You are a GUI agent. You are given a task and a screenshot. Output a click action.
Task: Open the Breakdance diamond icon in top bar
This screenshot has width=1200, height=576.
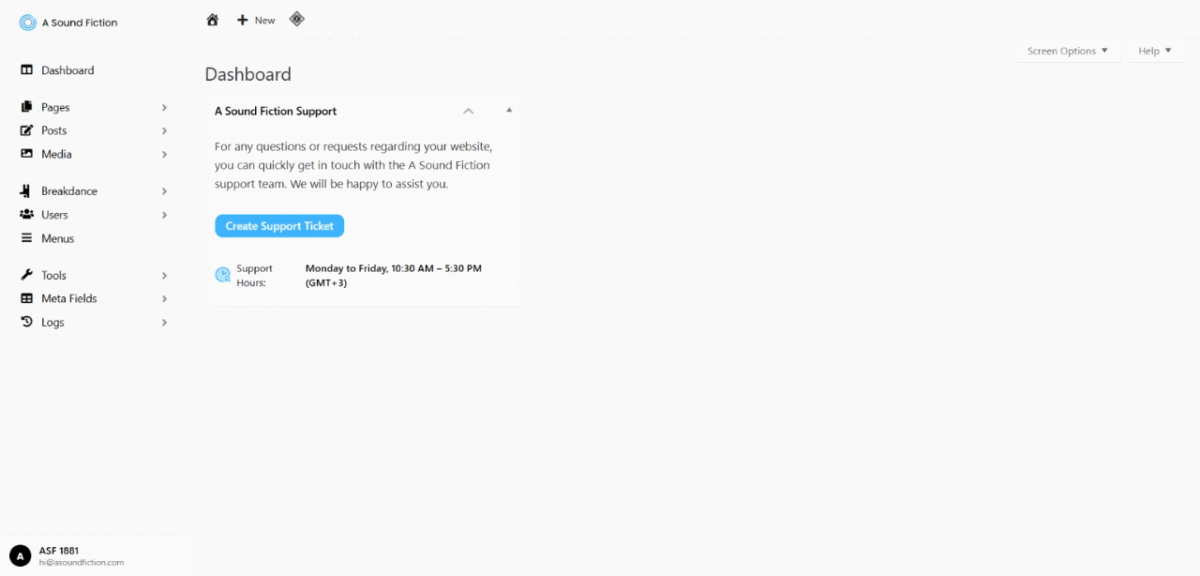click(297, 19)
